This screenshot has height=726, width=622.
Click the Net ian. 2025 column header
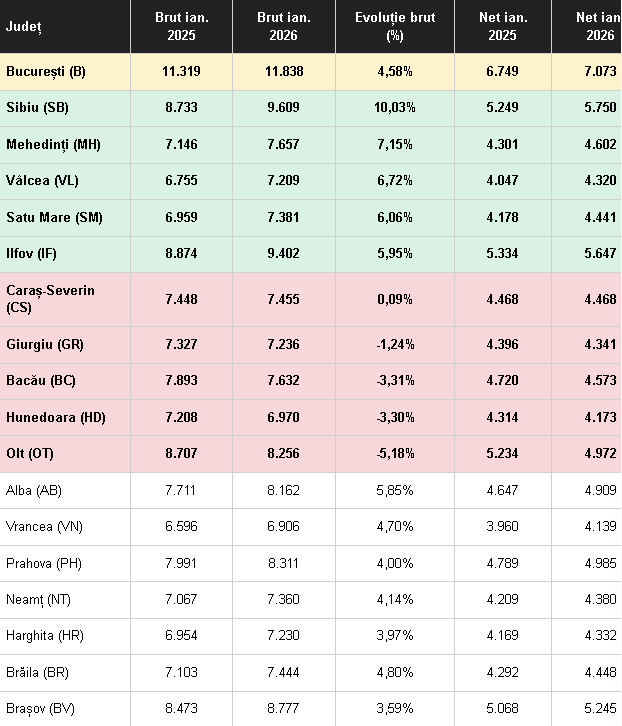(504, 26)
